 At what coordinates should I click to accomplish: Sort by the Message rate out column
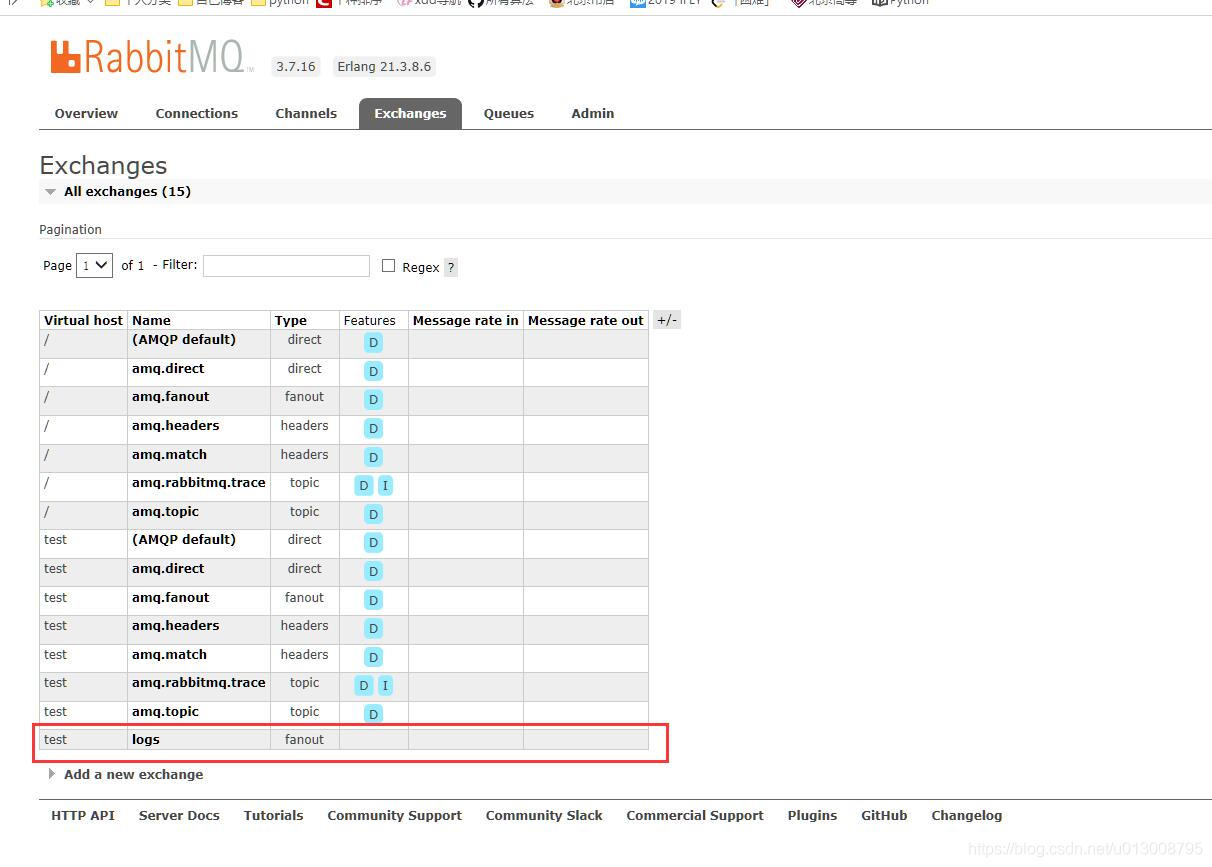[586, 320]
